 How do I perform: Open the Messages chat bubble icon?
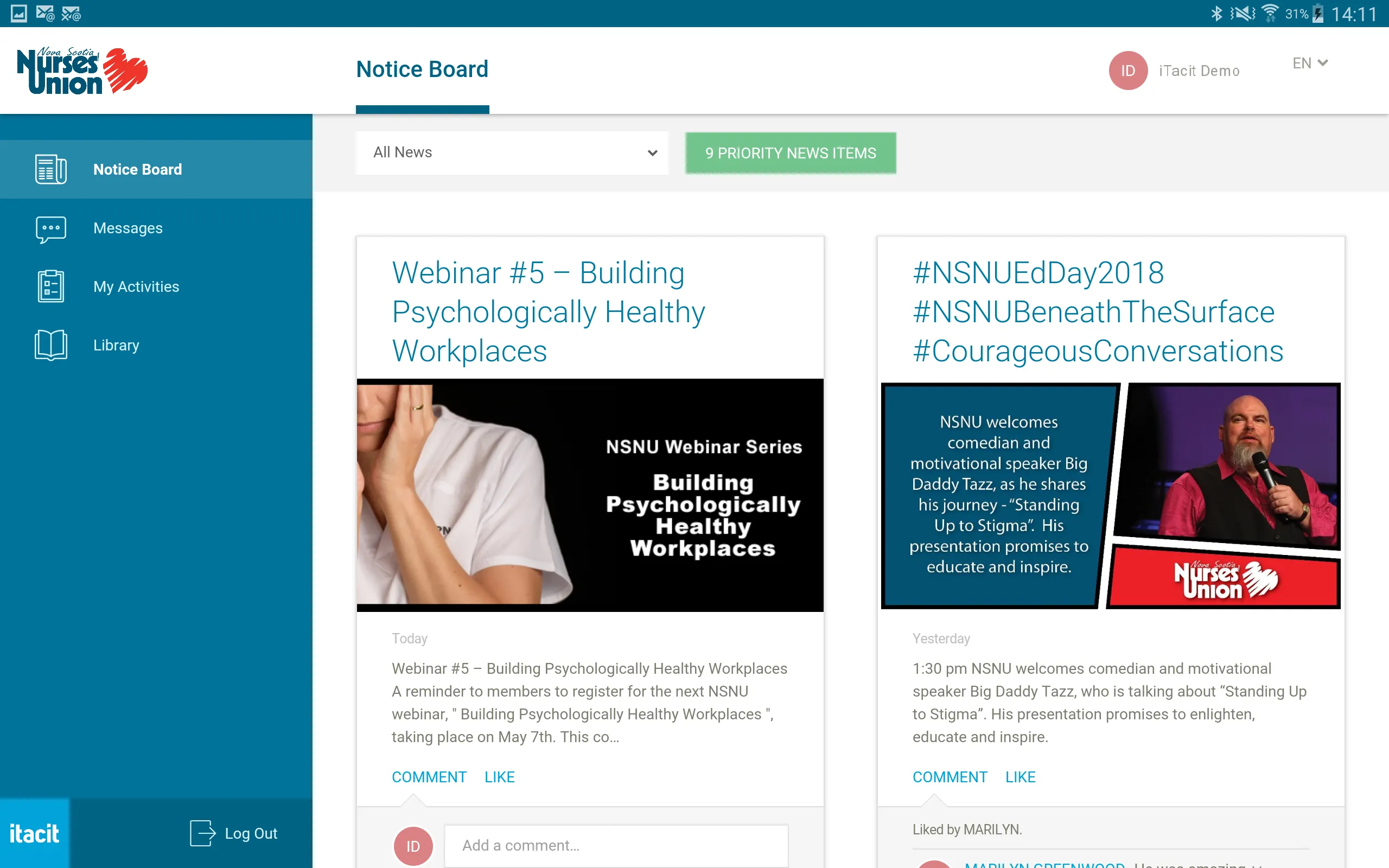click(50, 229)
